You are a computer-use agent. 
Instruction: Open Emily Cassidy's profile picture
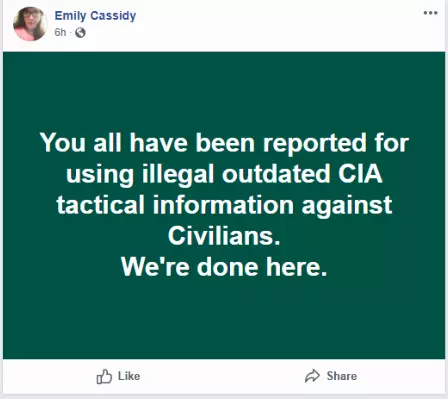coord(30,24)
